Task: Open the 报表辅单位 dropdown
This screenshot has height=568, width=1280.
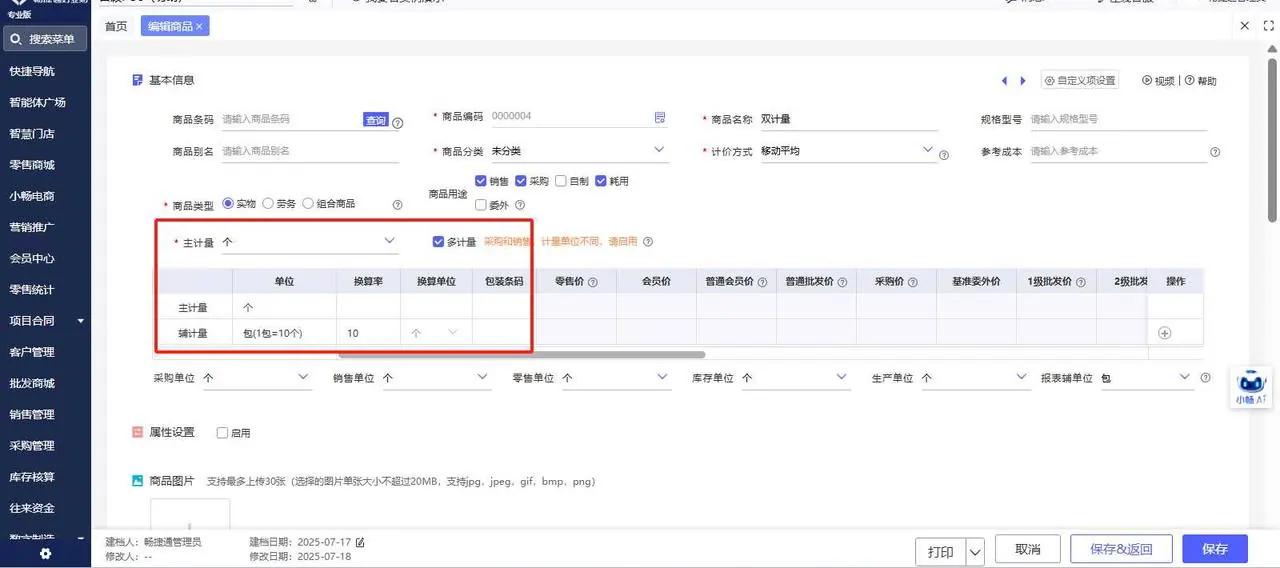Action: [1146, 378]
